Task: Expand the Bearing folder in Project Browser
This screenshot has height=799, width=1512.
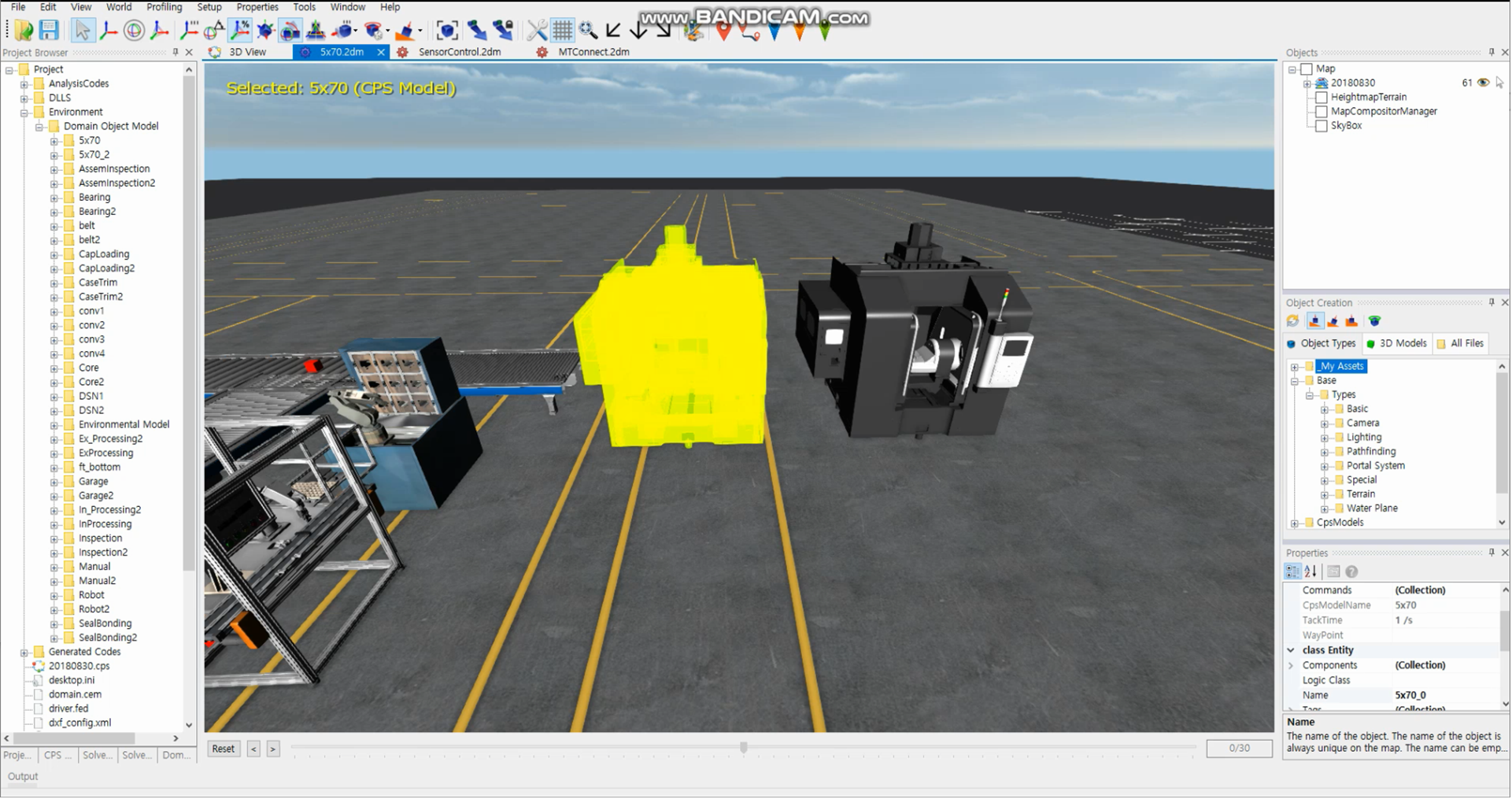Action: click(x=54, y=198)
